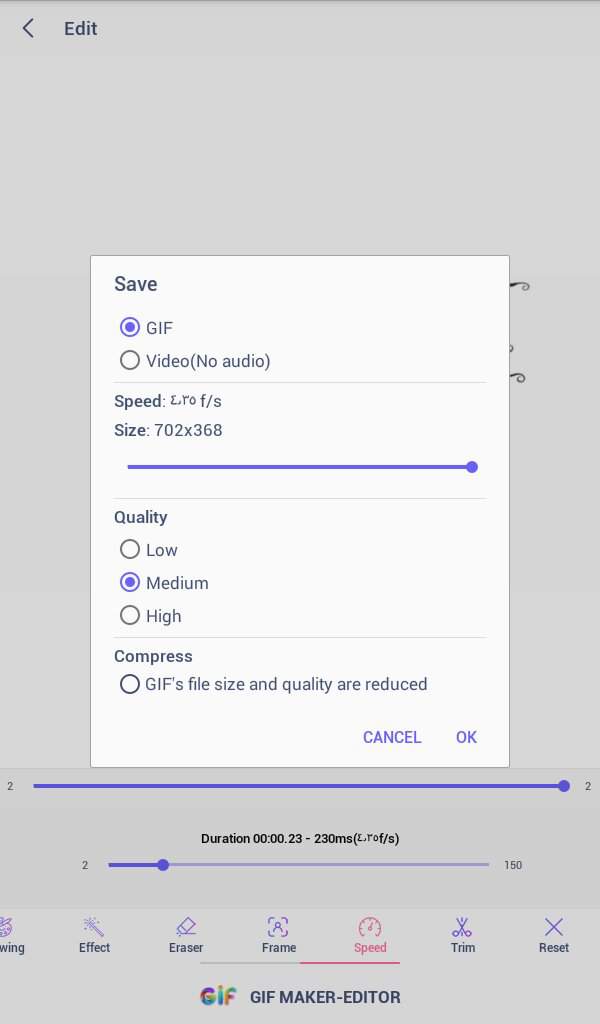Set quality to Low
The height and width of the screenshot is (1024, 600).
[x=148, y=550]
